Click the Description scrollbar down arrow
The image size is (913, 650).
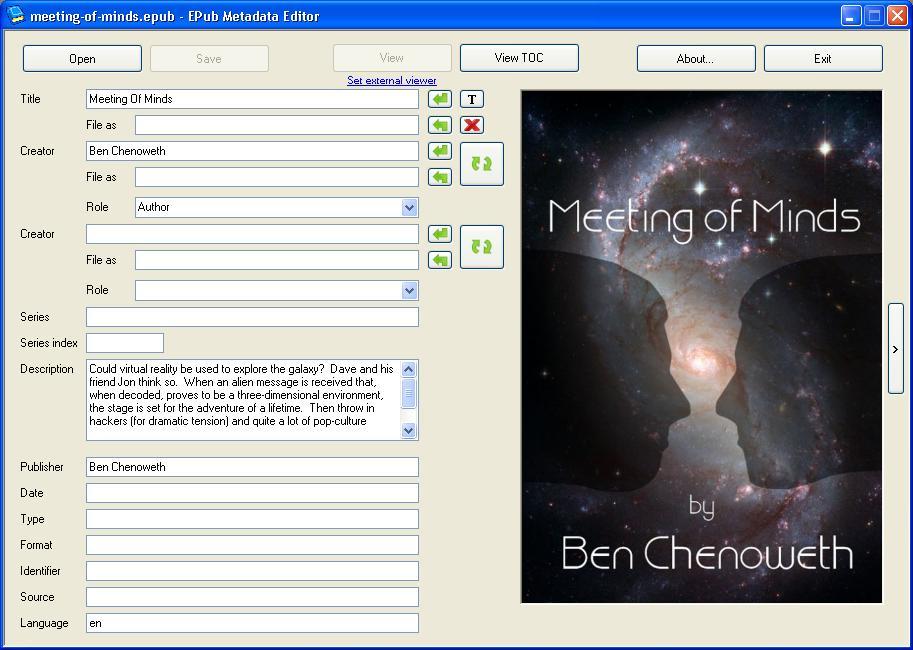click(x=407, y=431)
